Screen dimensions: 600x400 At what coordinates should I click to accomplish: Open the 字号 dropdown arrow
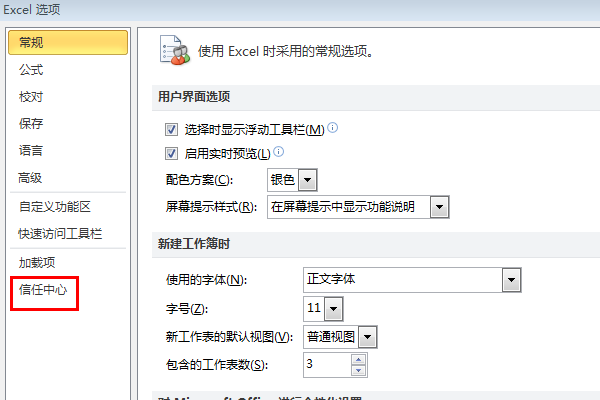(334, 309)
